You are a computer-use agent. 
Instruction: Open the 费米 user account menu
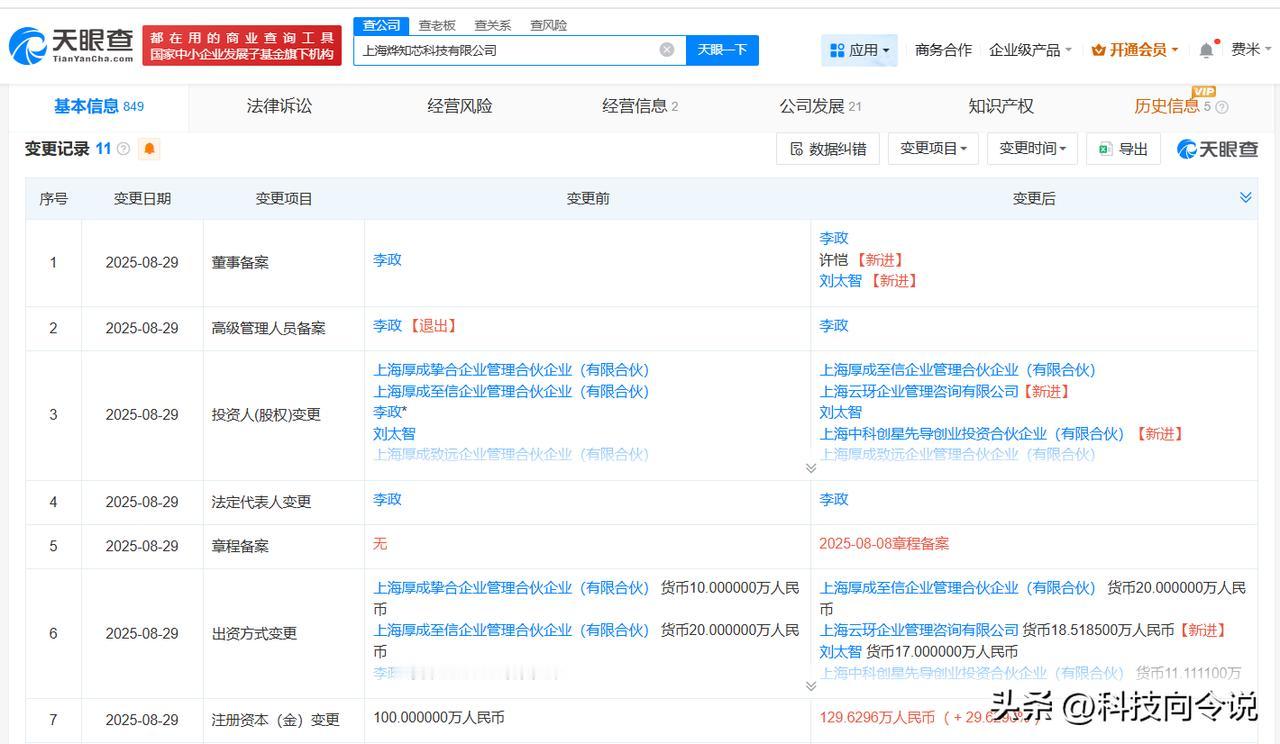pyautogui.click(x=1250, y=50)
